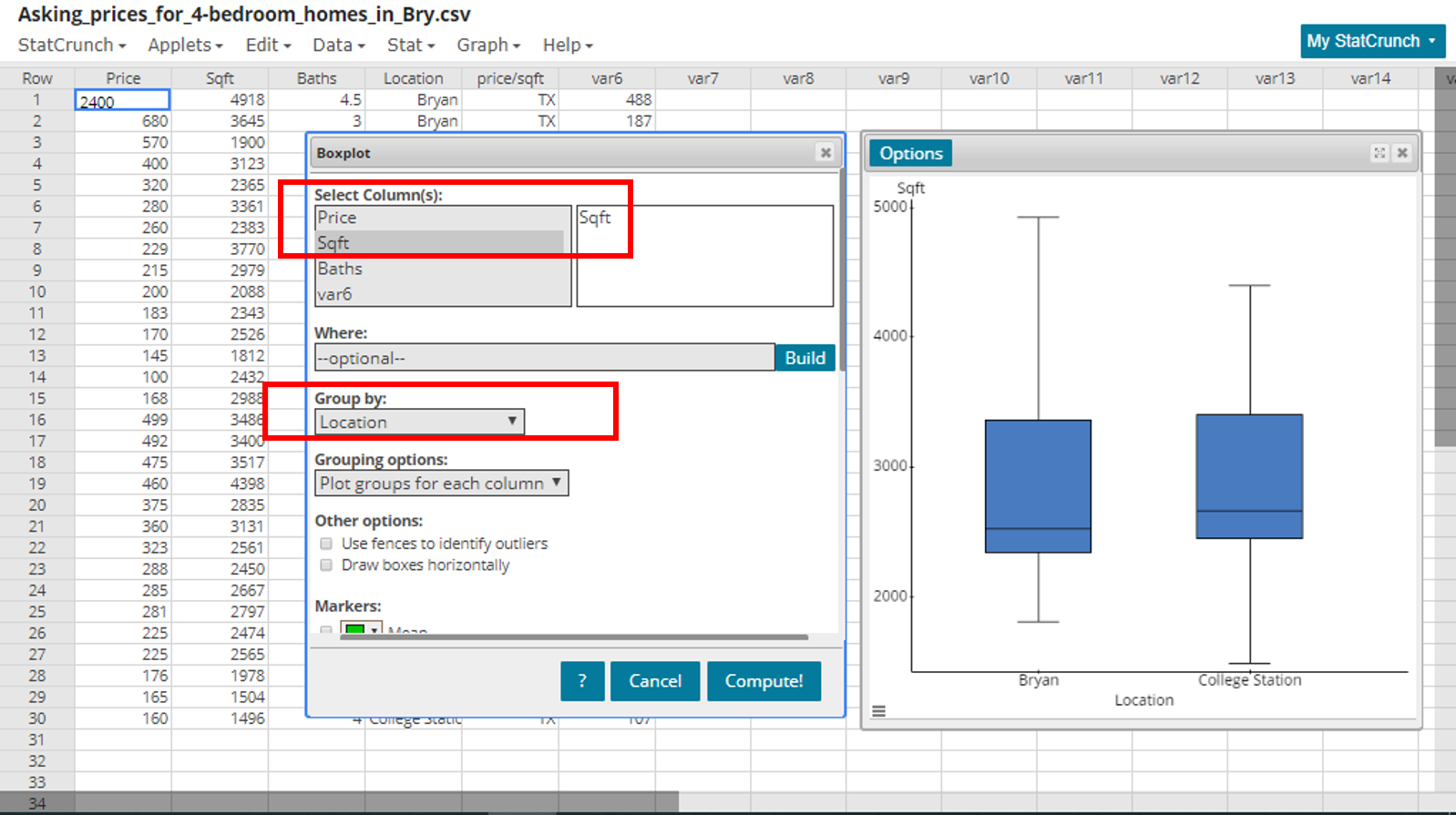The height and width of the screenshot is (815, 1456).
Task: Pick the green Mean marker color swatch
Action: [355, 629]
